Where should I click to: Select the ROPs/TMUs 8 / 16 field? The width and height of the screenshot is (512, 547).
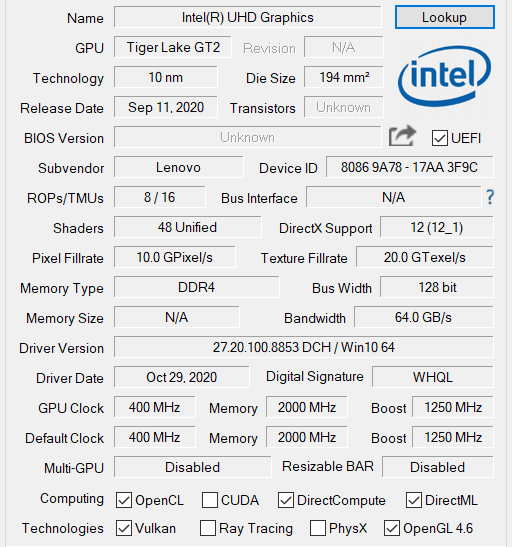pos(160,197)
